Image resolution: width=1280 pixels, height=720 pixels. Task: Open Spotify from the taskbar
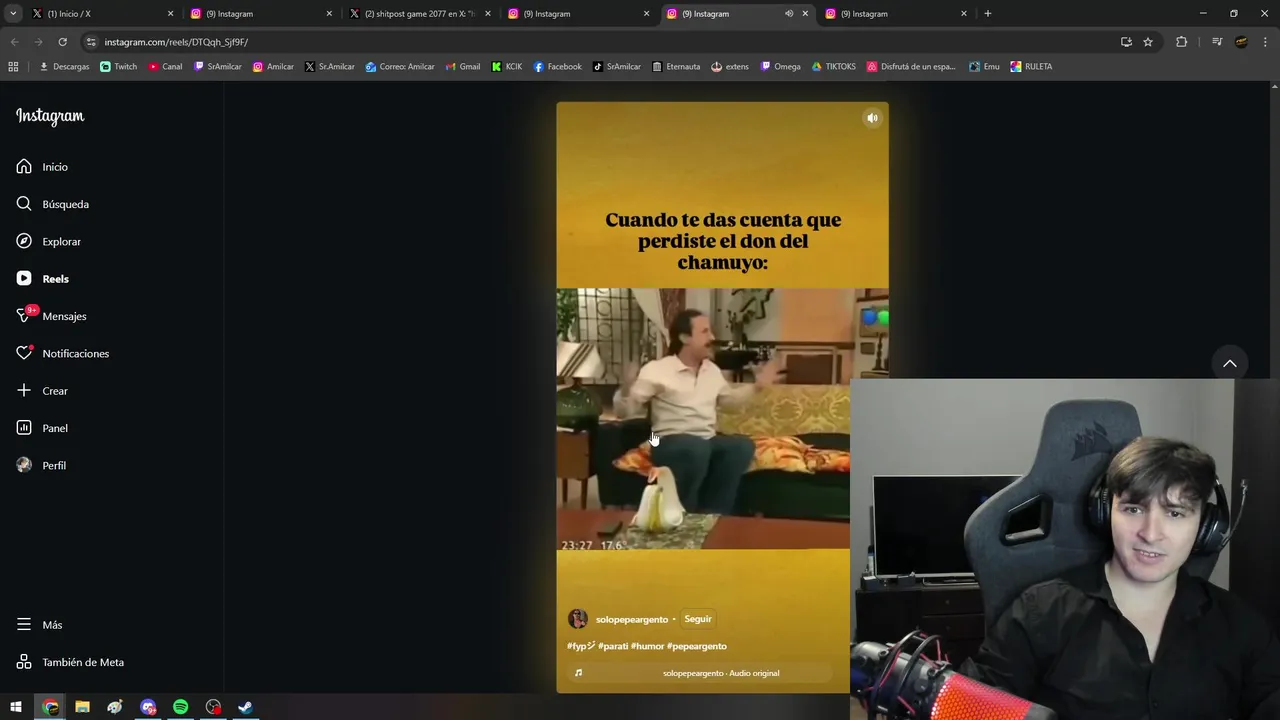(x=180, y=707)
